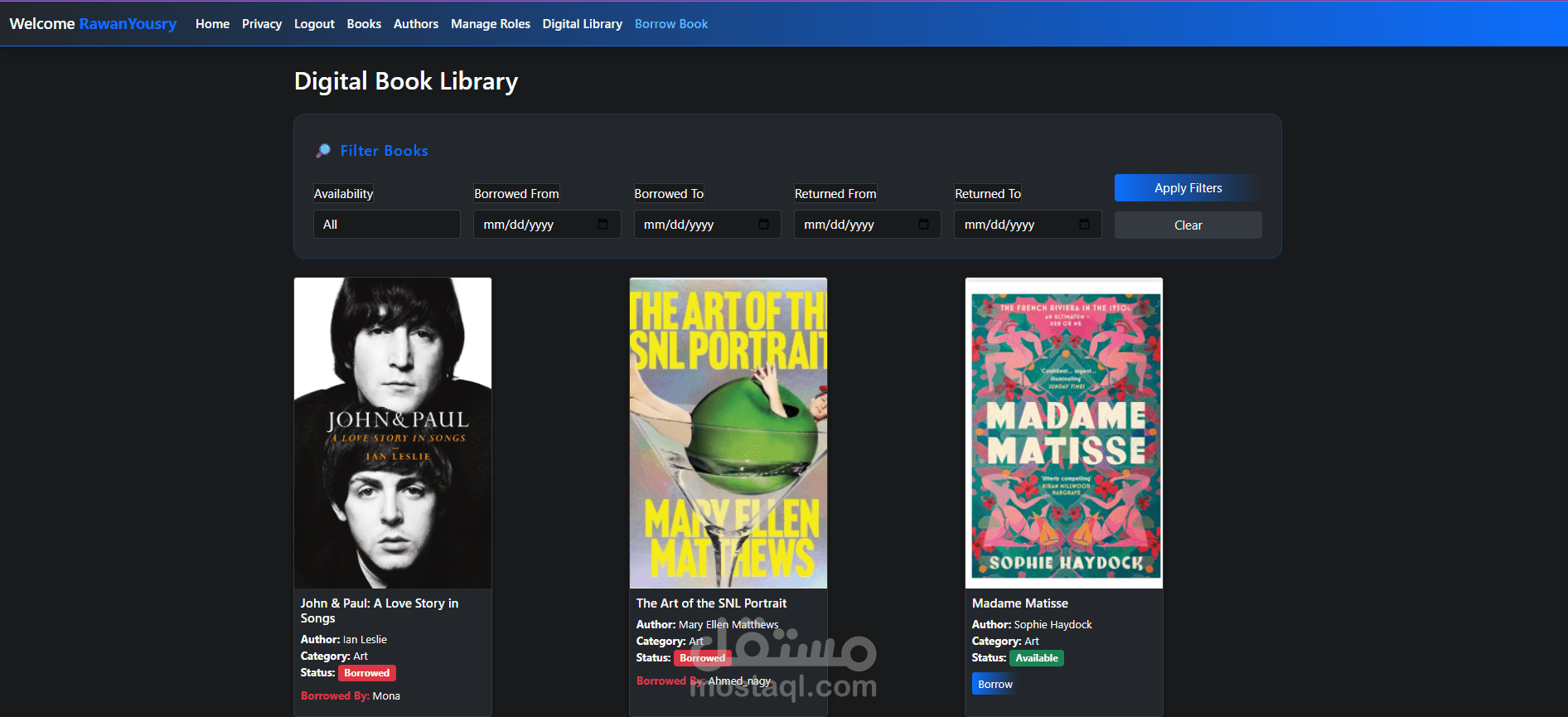This screenshot has height=717, width=1568.
Task: Click the magnifier icon beside Filter Books
Action: point(323,151)
